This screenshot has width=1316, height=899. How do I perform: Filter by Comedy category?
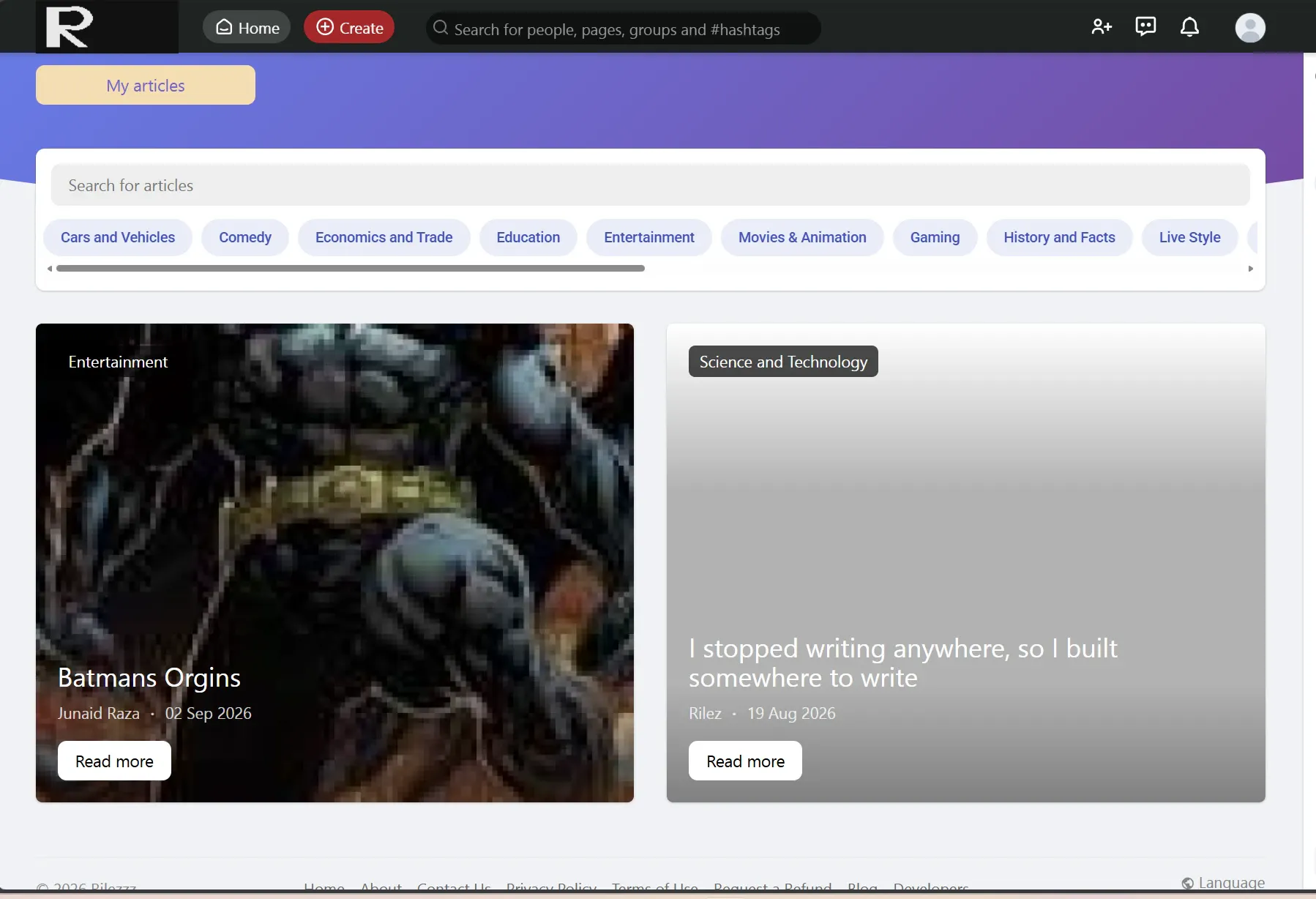tap(245, 237)
